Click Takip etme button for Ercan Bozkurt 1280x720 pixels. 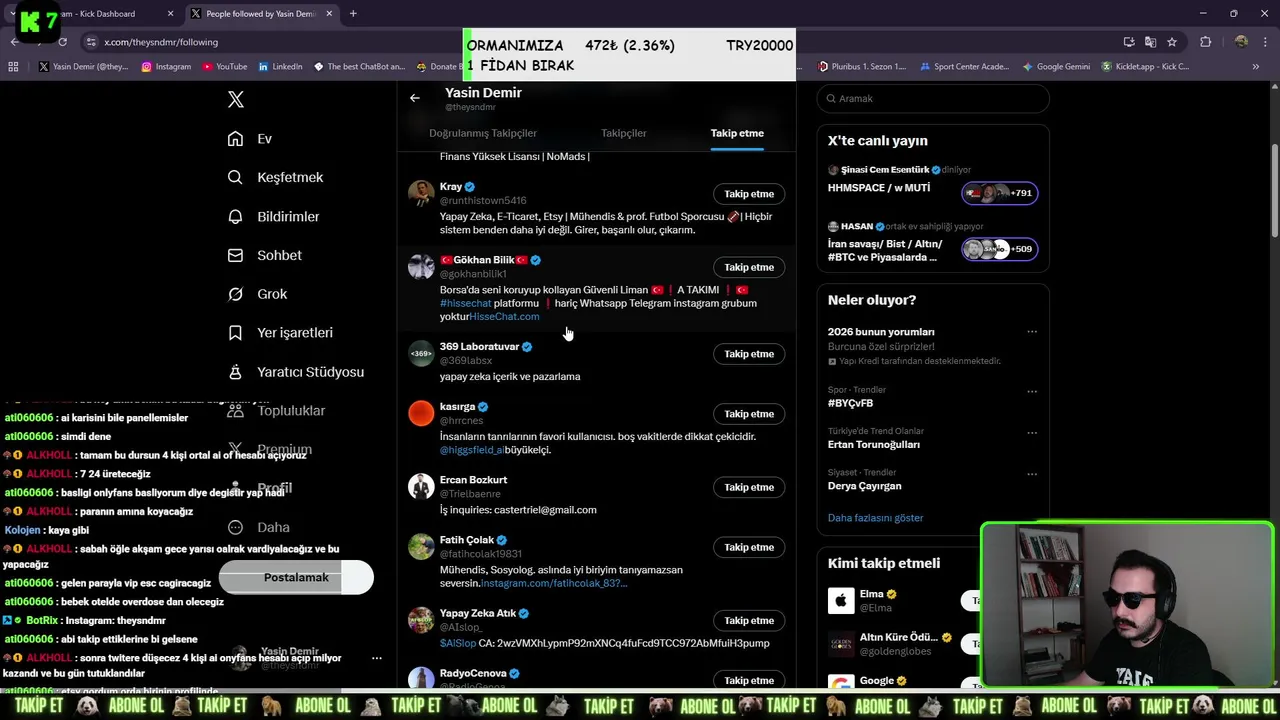(x=749, y=487)
